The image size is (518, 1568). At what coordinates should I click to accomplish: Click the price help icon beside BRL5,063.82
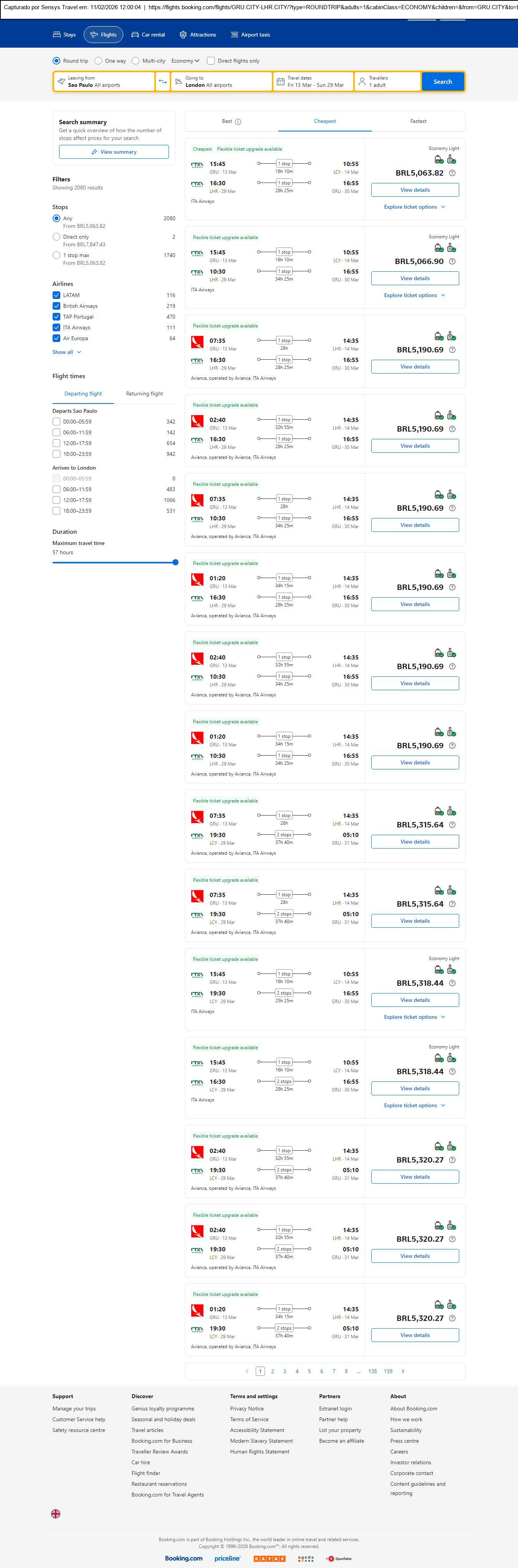click(452, 173)
